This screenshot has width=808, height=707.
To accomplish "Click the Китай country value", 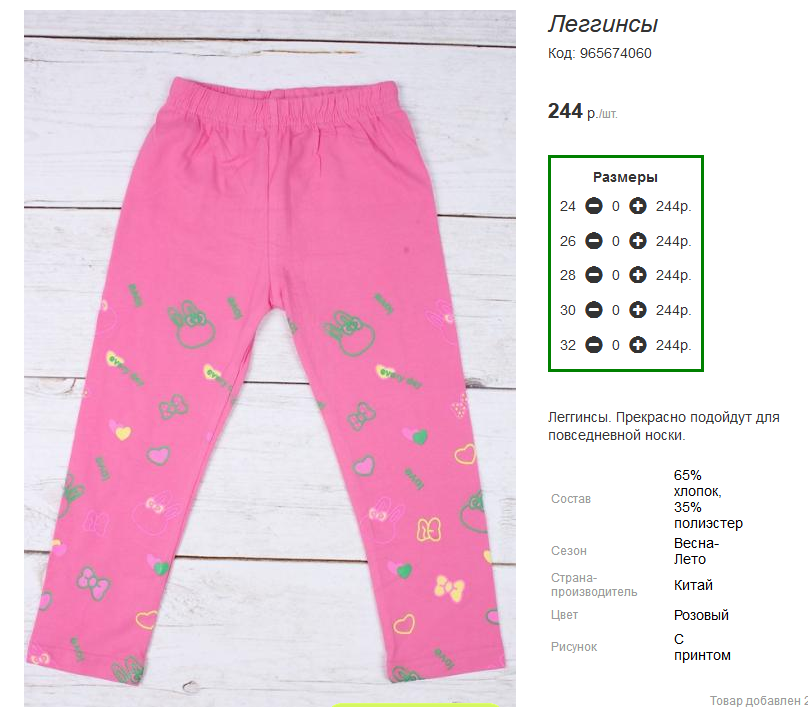I will pos(693,585).
